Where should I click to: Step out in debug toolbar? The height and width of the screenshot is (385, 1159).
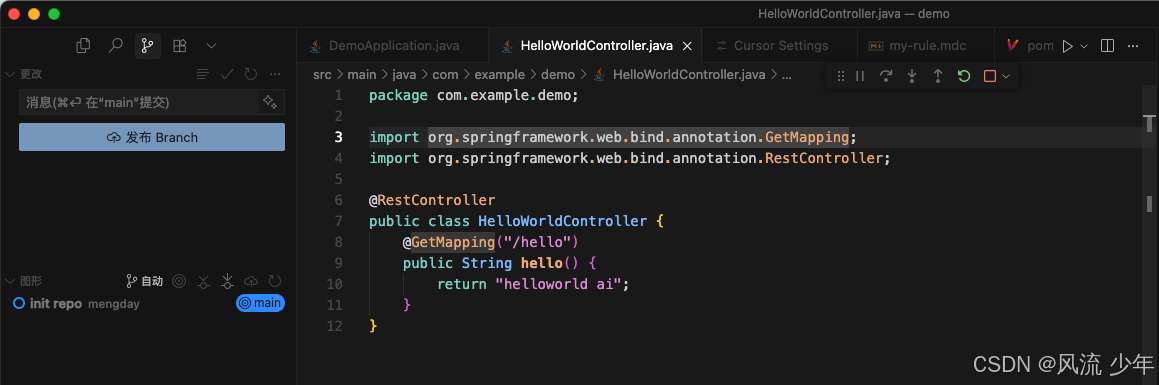pos(938,75)
